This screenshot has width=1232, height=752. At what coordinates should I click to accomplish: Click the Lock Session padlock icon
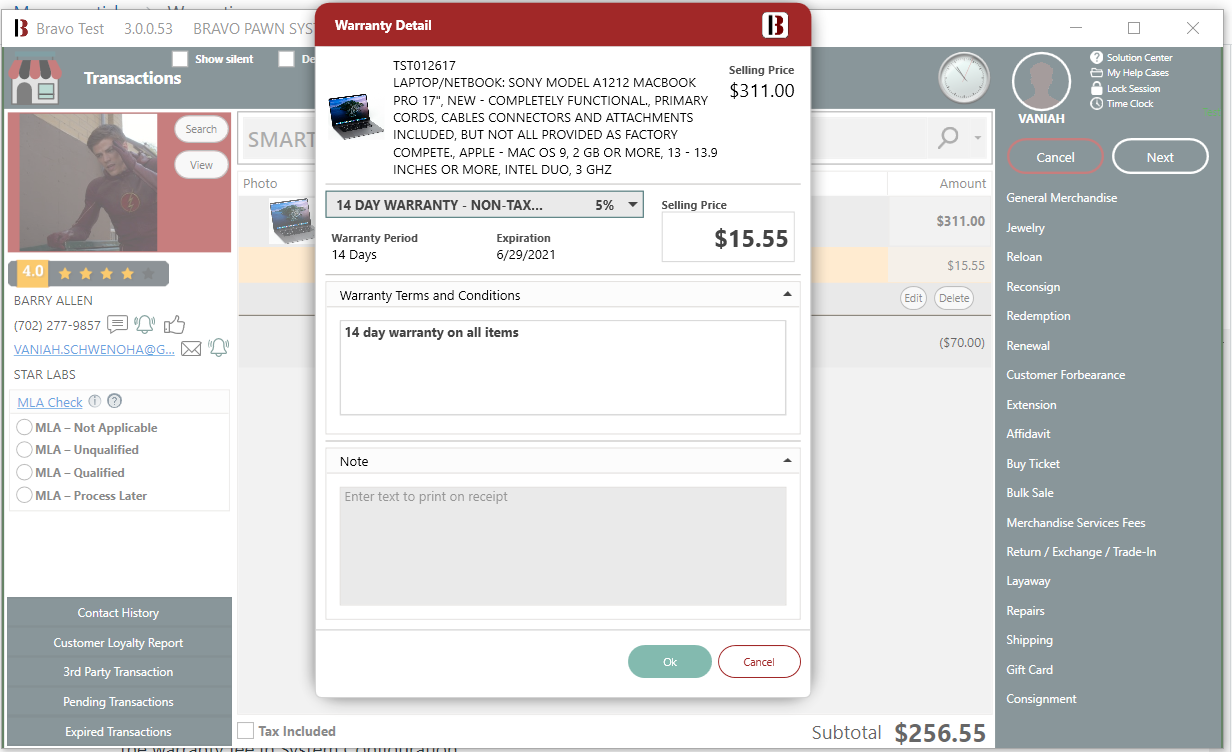tap(1097, 88)
